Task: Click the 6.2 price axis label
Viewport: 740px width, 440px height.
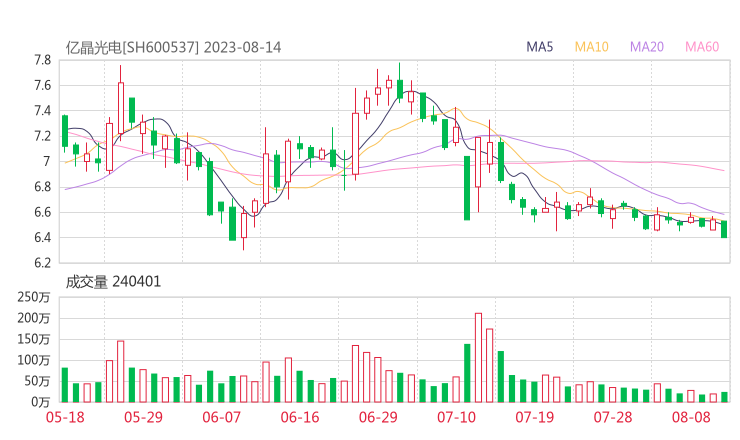Action: [x=42, y=262]
